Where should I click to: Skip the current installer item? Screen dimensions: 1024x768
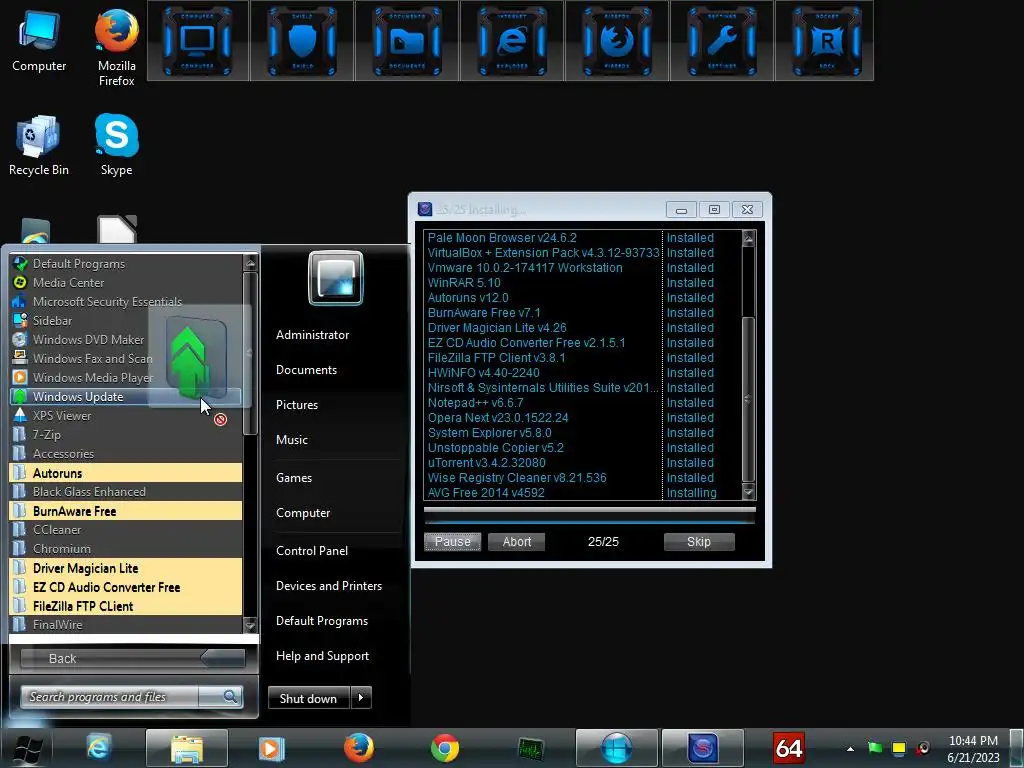point(699,541)
